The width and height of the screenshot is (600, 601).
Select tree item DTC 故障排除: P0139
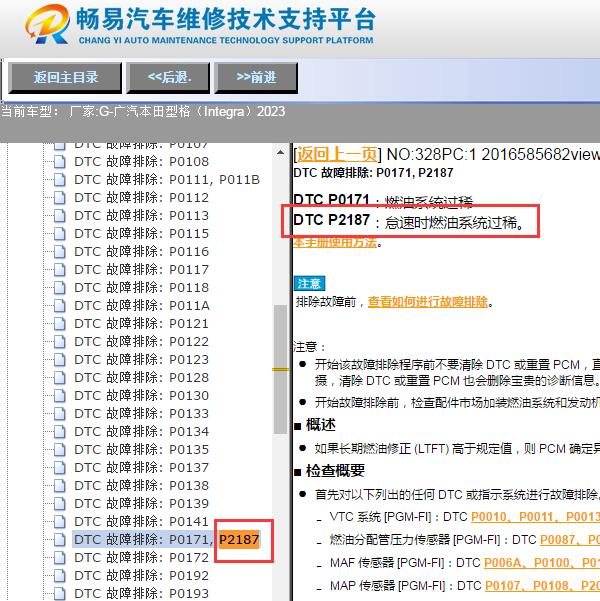(141, 504)
